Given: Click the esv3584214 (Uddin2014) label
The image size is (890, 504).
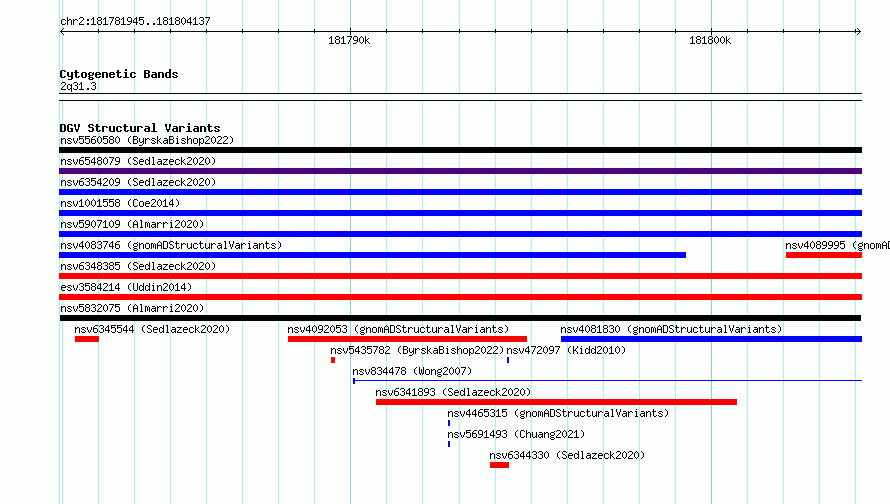Looking at the screenshot, I should point(126,287).
